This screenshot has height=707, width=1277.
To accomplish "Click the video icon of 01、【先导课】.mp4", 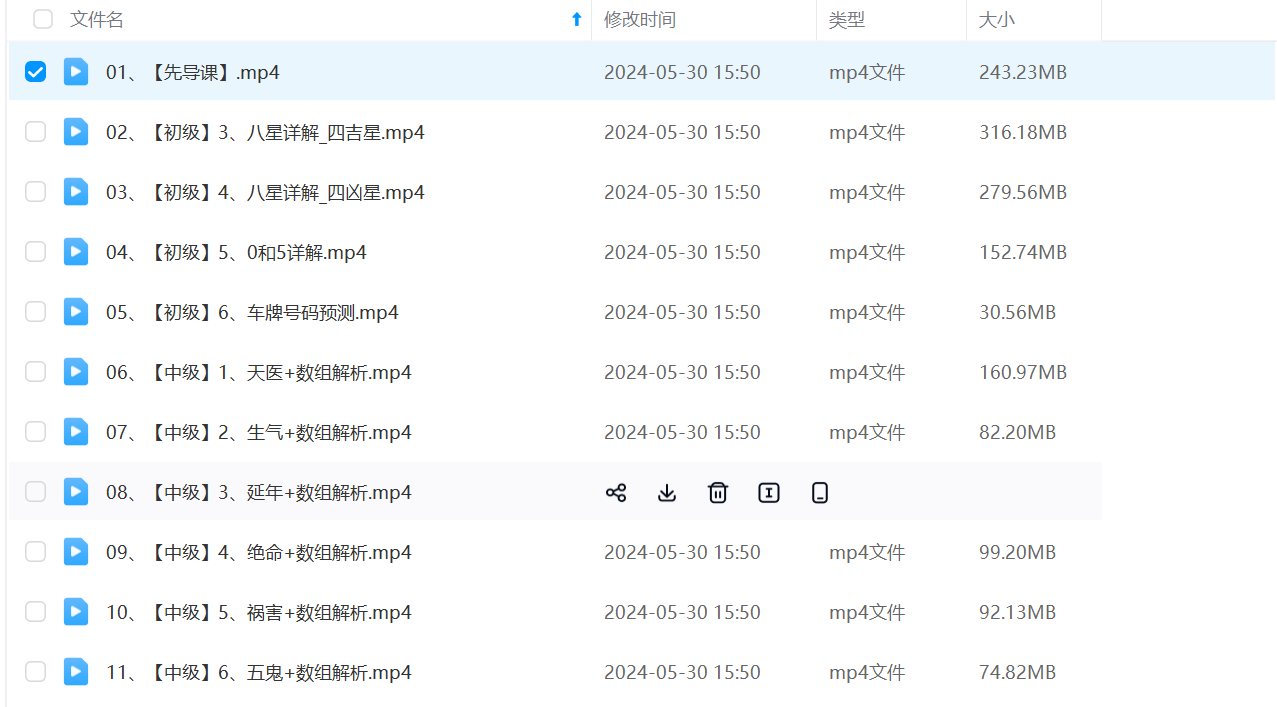I will (76, 72).
